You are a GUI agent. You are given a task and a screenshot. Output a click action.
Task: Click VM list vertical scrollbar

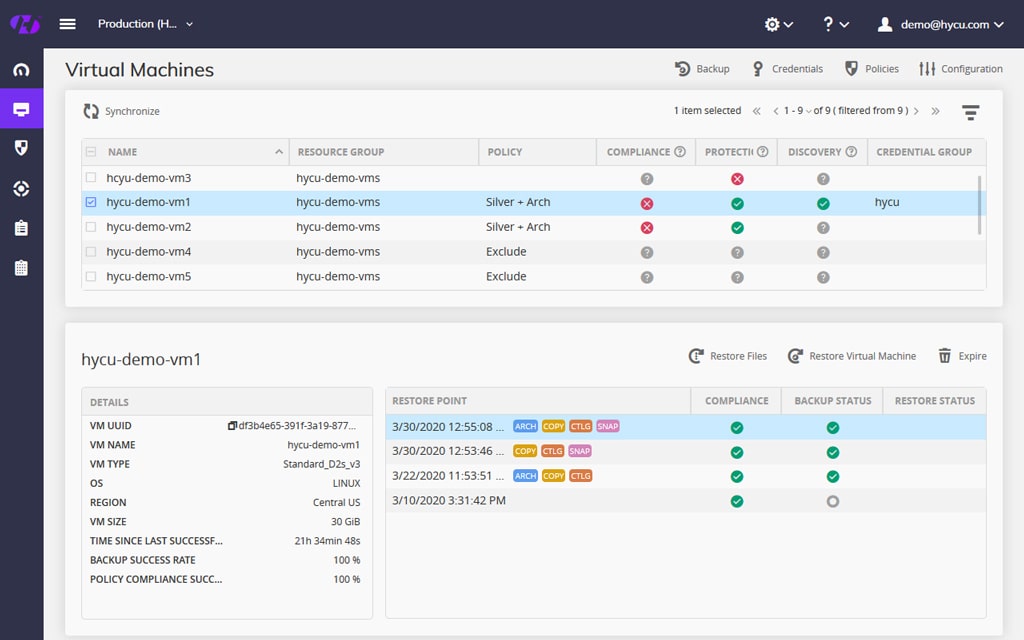tap(979, 204)
